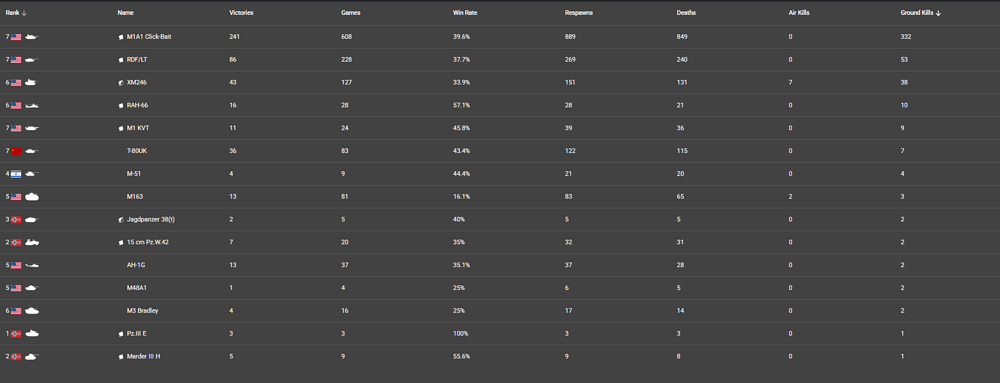Sort table by Rank column arrow
Image resolution: width=1000 pixels, height=383 pixels.
pos(24,13)
